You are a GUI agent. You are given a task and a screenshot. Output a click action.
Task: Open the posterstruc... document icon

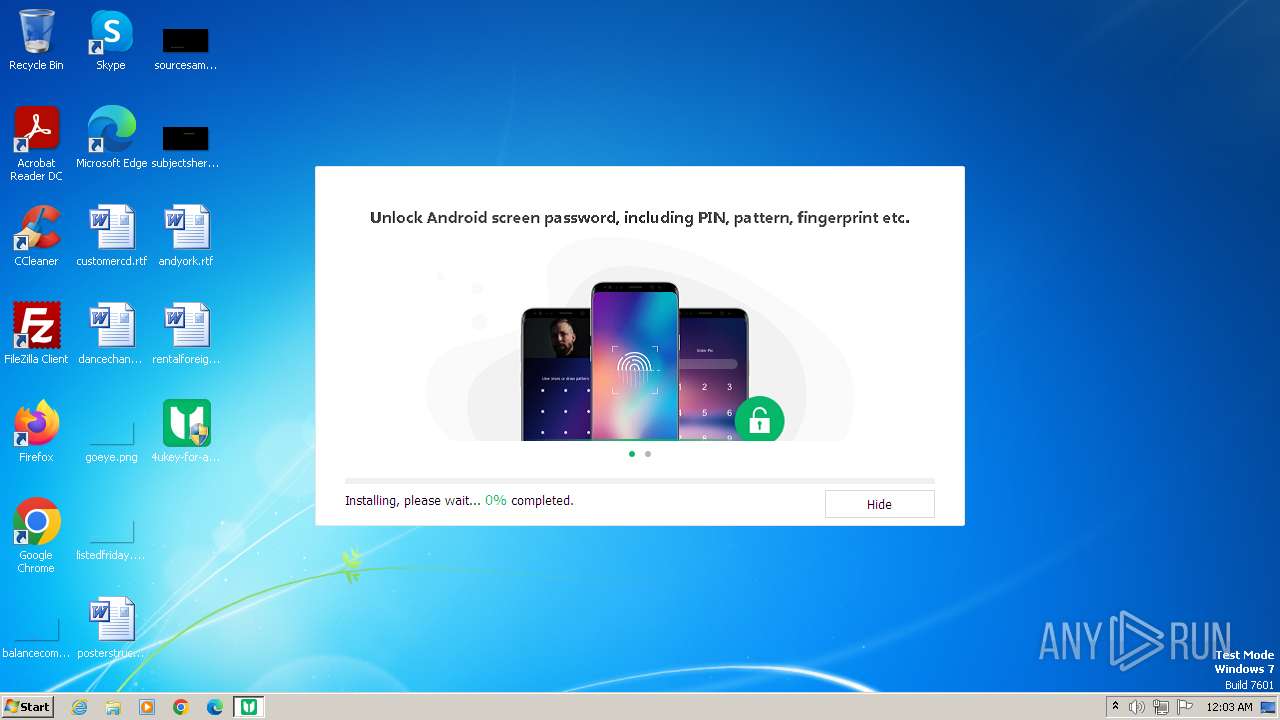[111, 628]
